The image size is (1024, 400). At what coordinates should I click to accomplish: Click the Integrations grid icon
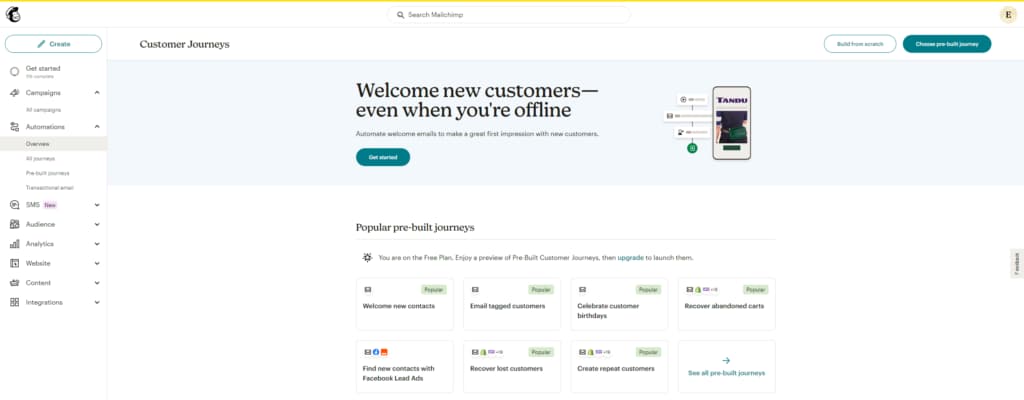[x=14, y=303]
